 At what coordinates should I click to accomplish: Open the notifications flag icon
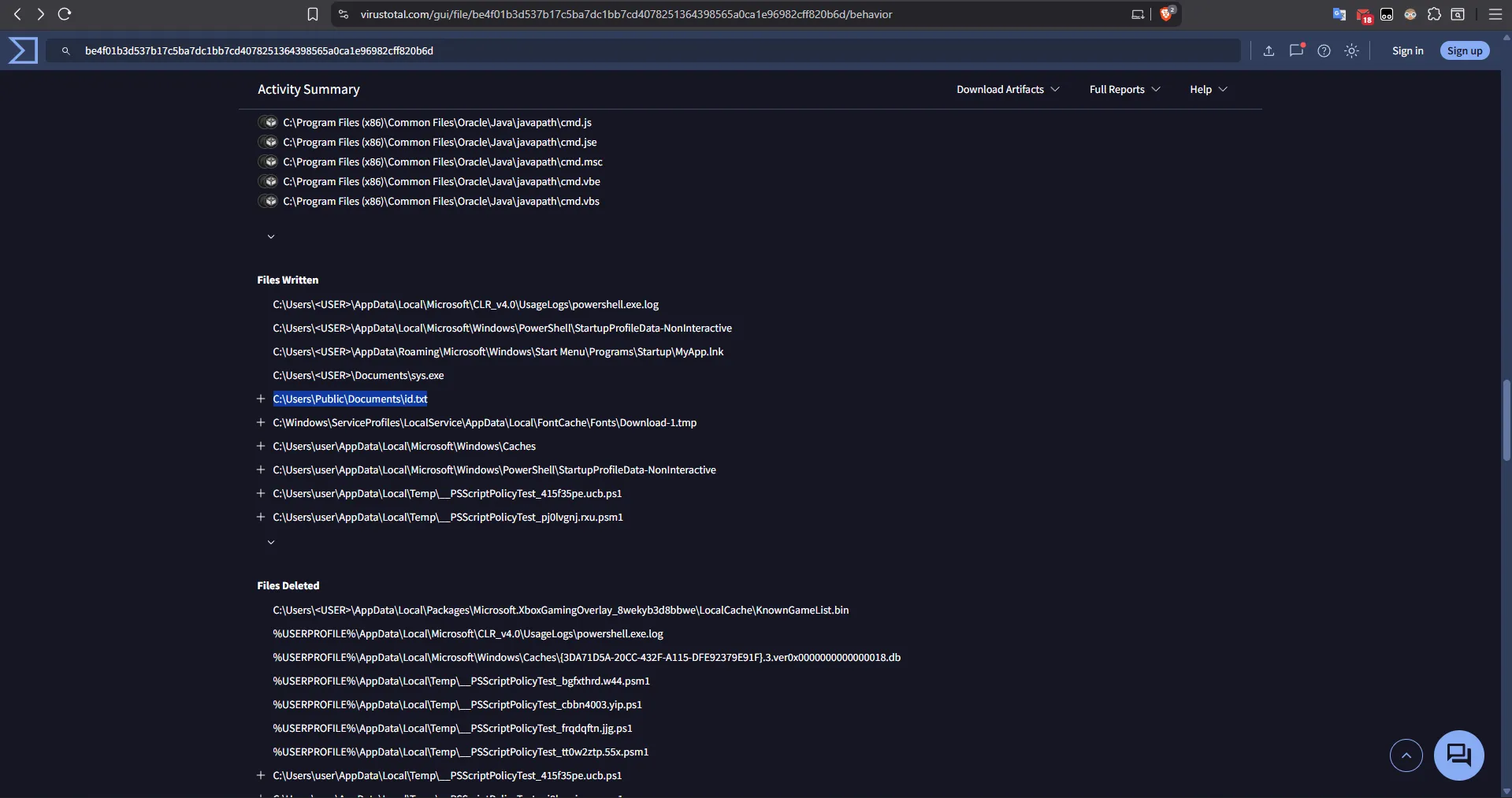pyautogui.click(x=1296, y=50)
